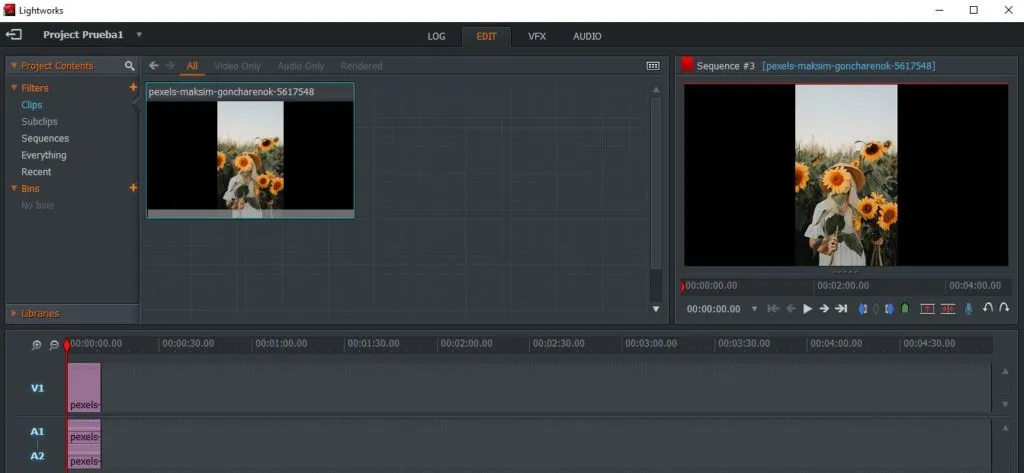Switch to the AUDIO tab
Image resolution: width=1024 pixels, height=473 pixels.
[x=587, y=37]
